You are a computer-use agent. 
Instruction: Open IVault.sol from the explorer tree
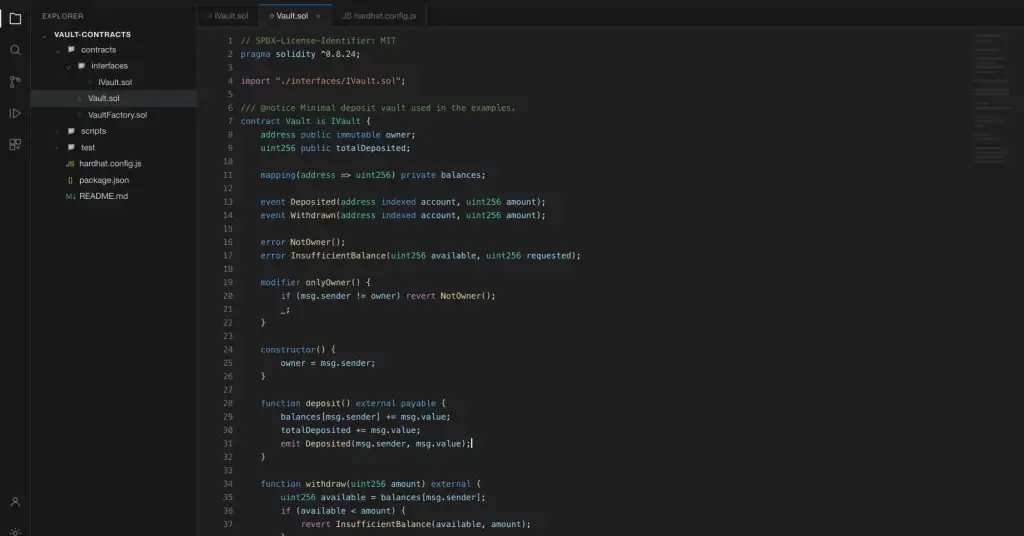tap(115, 82)
